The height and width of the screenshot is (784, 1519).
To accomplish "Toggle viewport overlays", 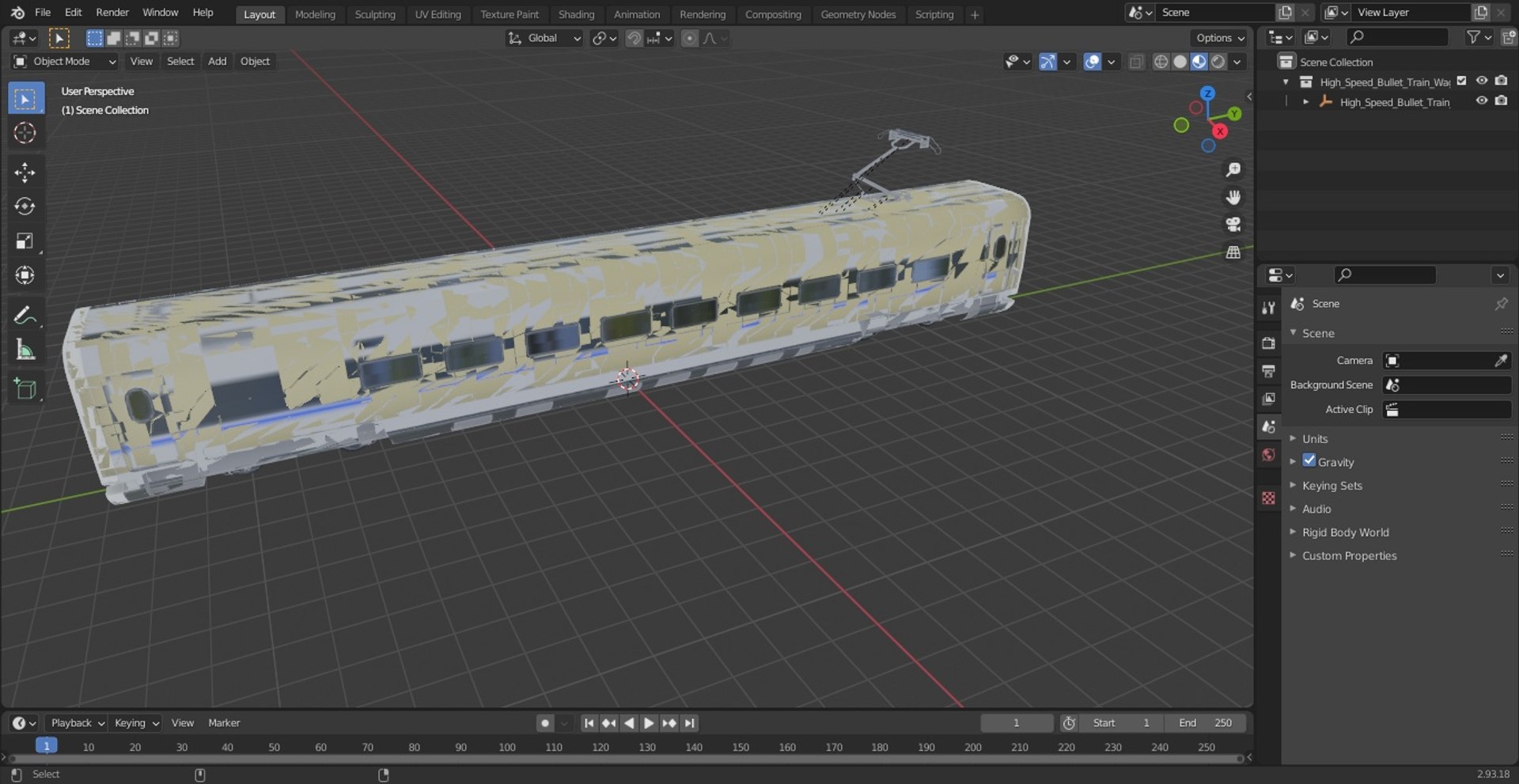I will tap(1093, 62).
